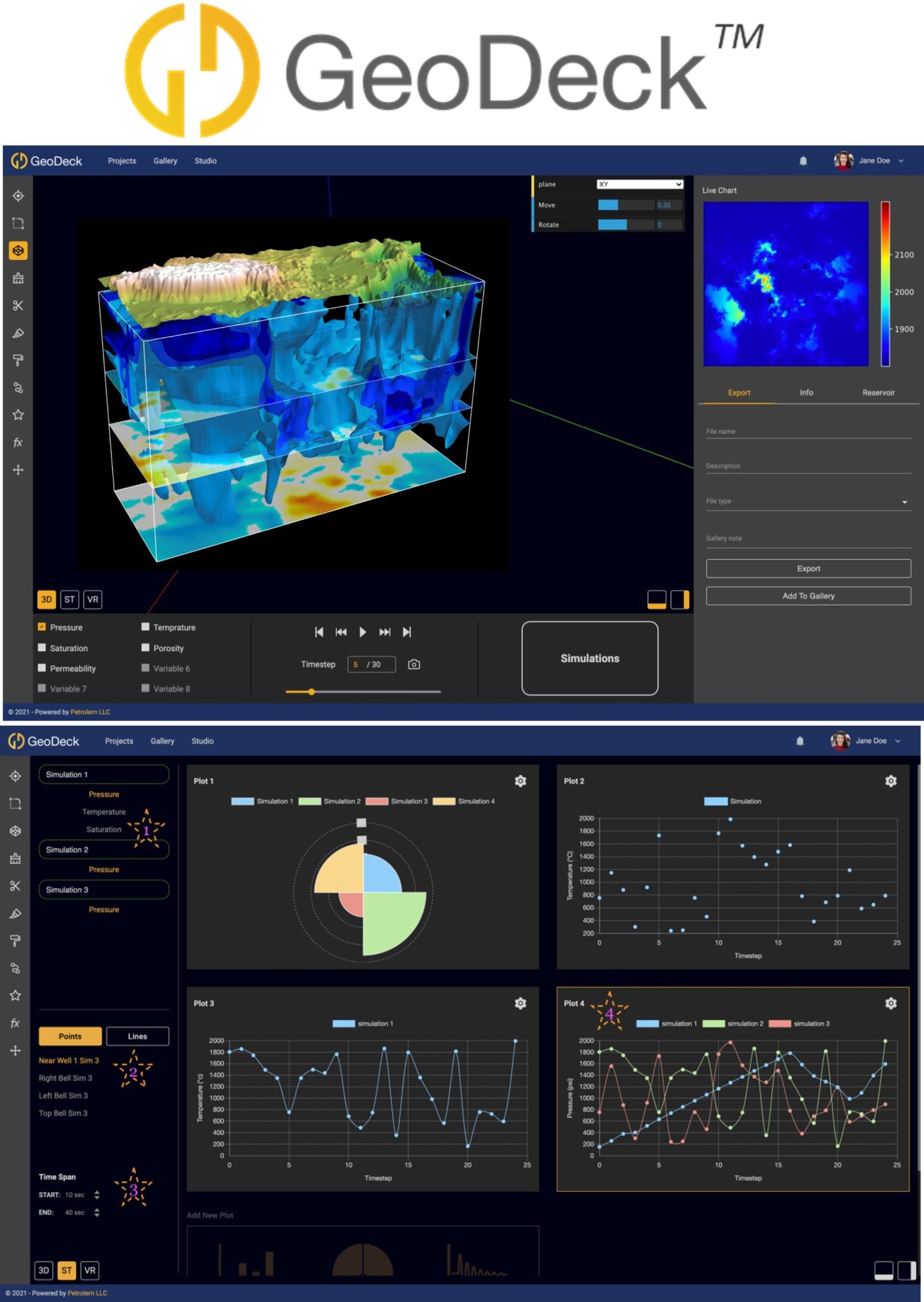Select the star favorites tool in upper sidebar
The height and width of the screenshot is (1302, 924).
(x=18, y=415)
